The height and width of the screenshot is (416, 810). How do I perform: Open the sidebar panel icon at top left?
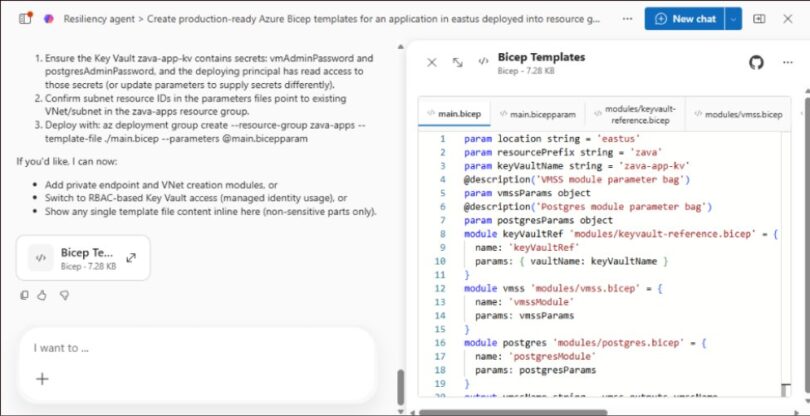25,19
